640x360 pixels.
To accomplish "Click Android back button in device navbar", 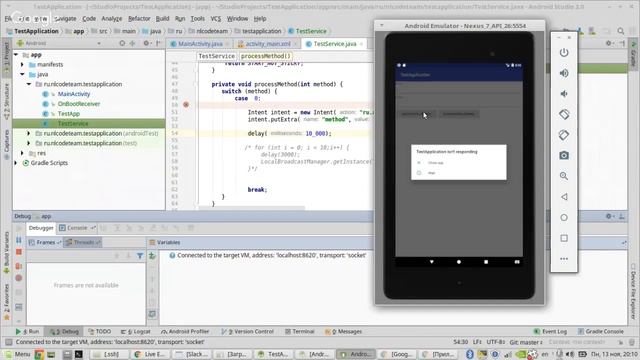I will click(x=432, y=262).
